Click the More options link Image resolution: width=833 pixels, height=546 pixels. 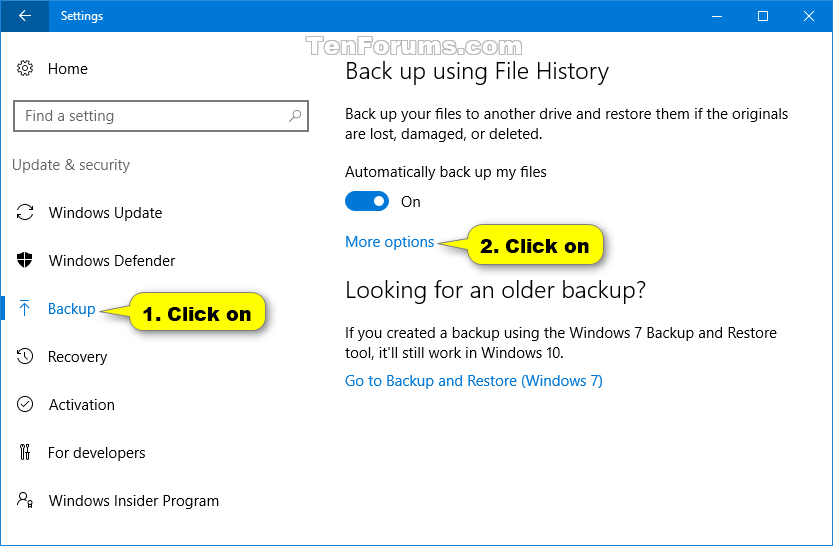(390, 242)
